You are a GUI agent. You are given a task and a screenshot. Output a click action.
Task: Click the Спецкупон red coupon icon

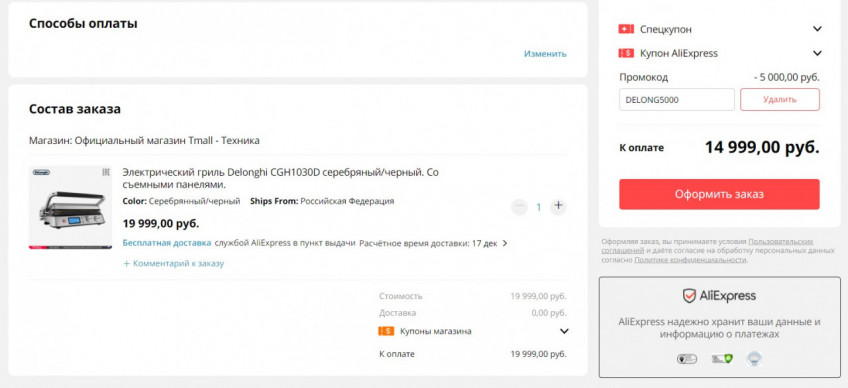coord(626,29)
